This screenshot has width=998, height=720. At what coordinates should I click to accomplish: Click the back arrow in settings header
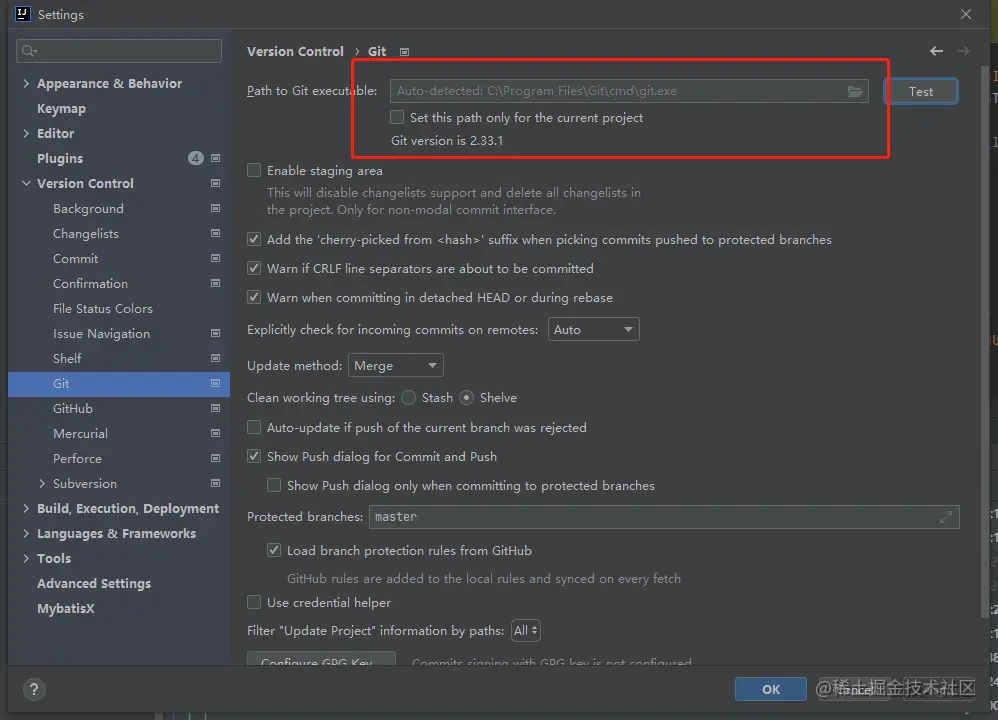click(x=936, y=52)
